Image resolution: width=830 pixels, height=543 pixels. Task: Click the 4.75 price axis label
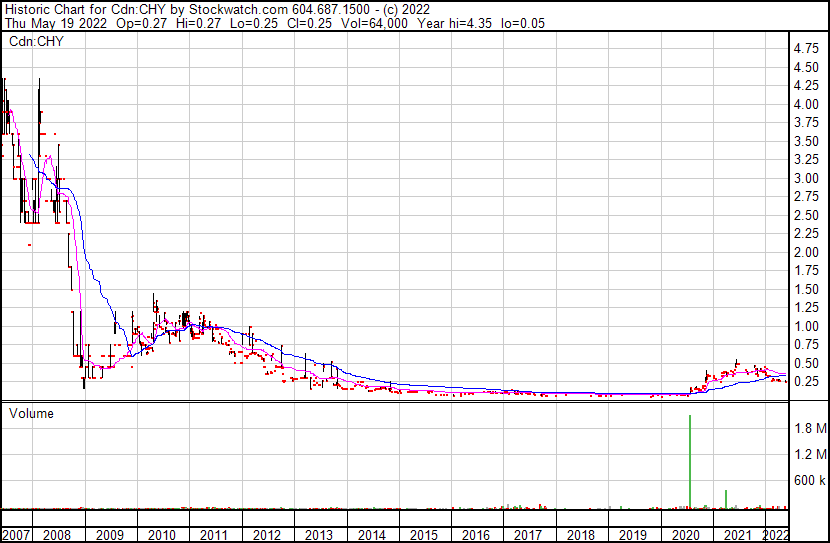[806, 48]
